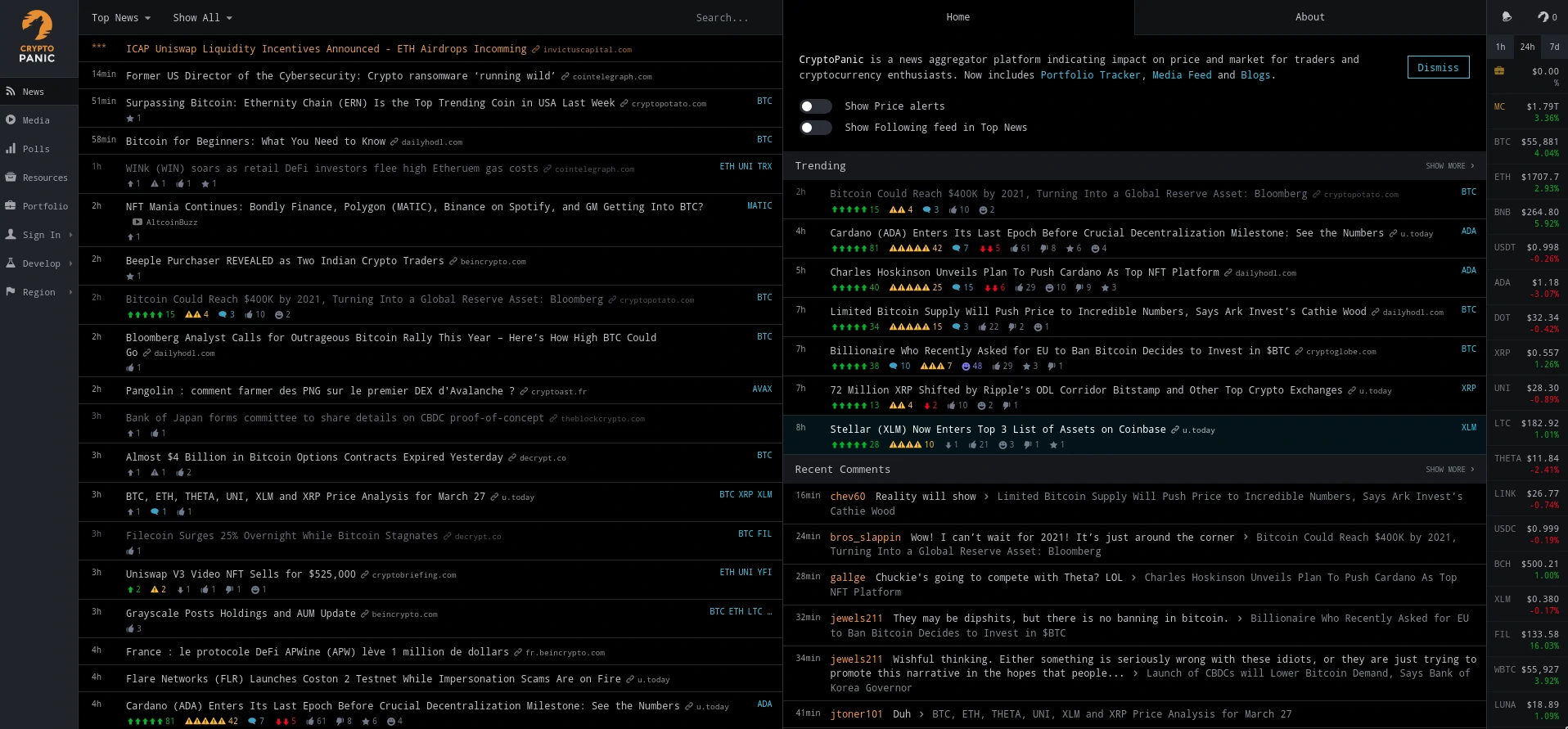
Task: Enable the Show Price alerts switch
Action: (815, 106)
